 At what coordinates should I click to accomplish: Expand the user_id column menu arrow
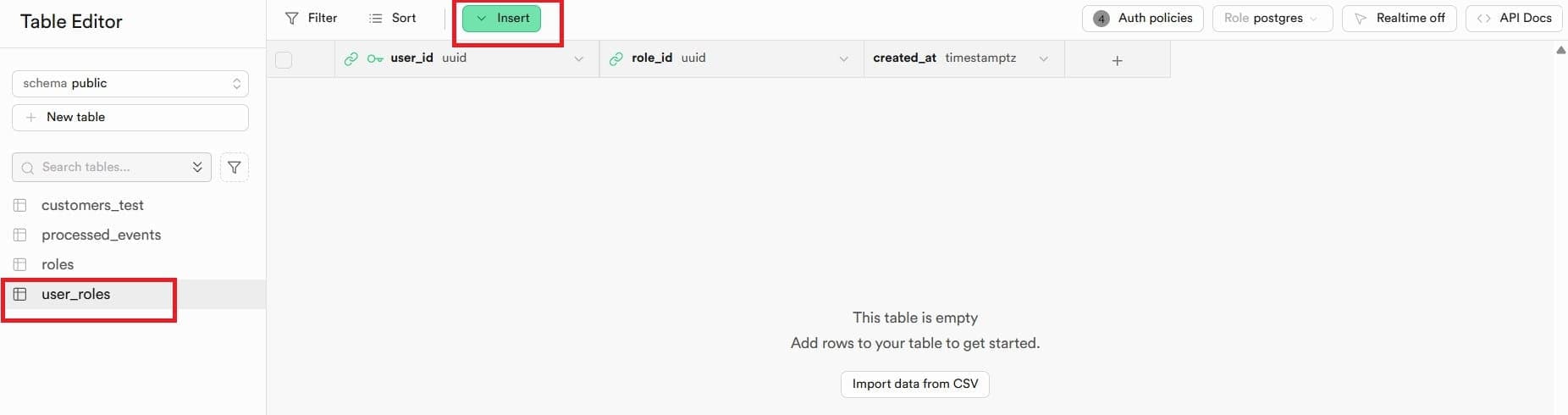click(579, 58)
